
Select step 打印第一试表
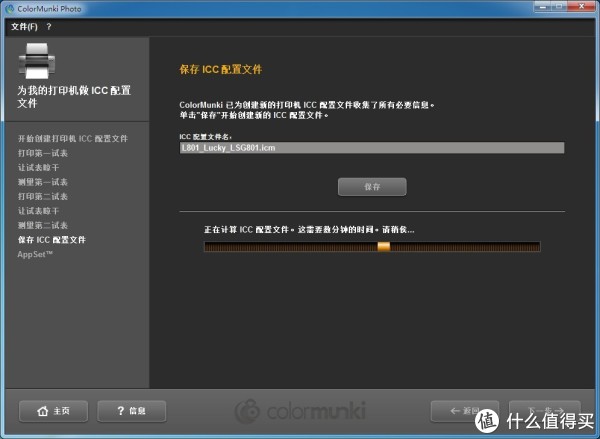43,153
